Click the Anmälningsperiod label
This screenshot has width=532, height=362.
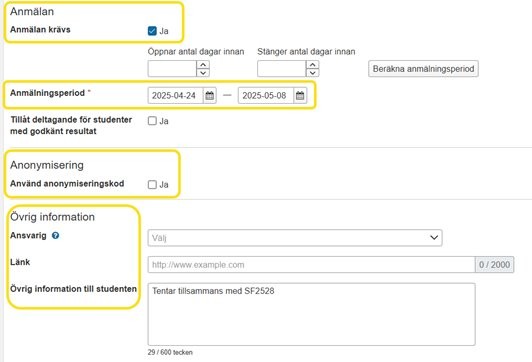(x=48, y=93)
